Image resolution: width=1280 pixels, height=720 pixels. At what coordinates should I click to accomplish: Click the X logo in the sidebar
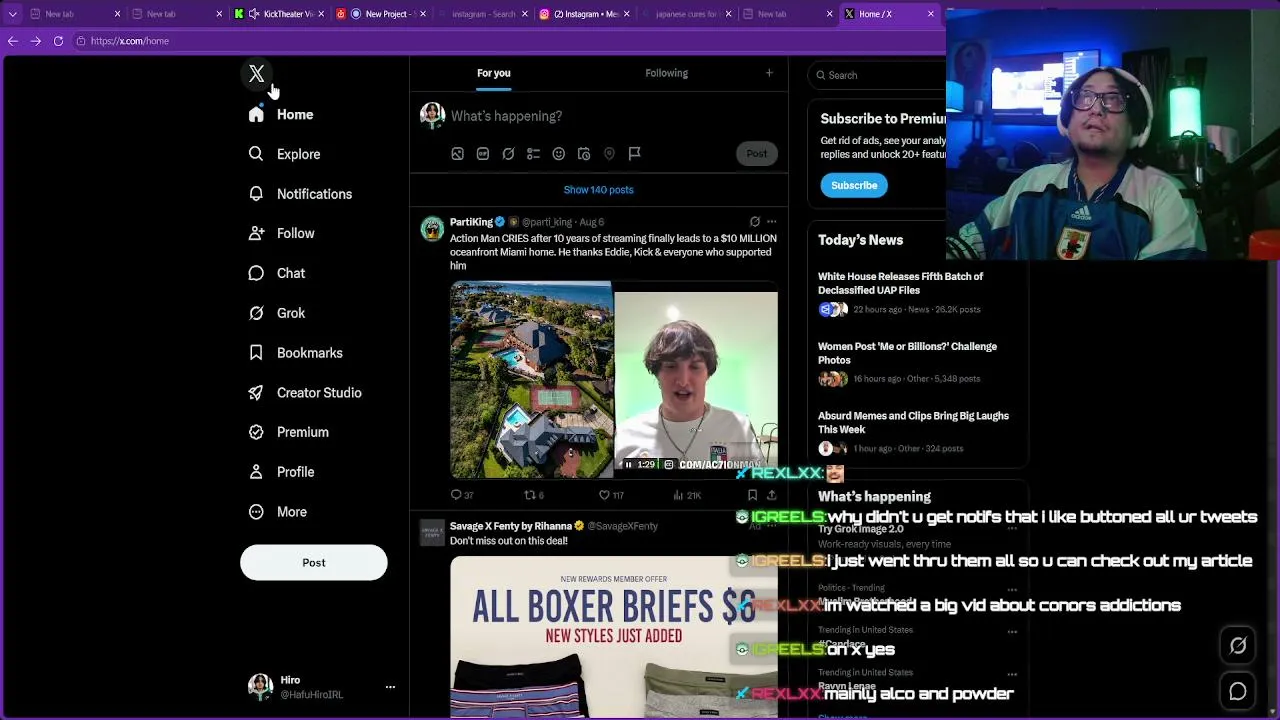point(257,74)
